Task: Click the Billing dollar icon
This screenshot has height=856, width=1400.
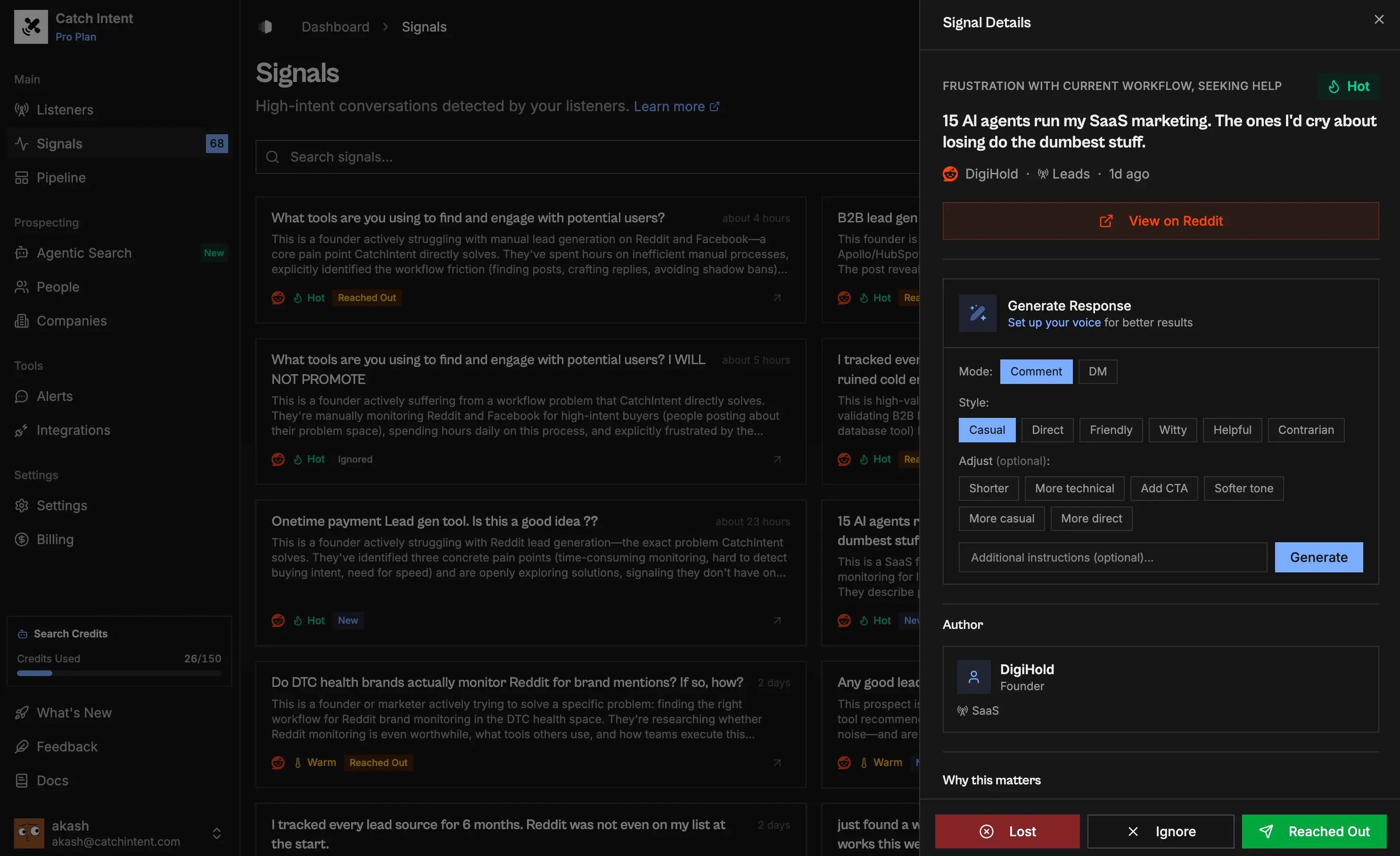Action: [22, 539]
